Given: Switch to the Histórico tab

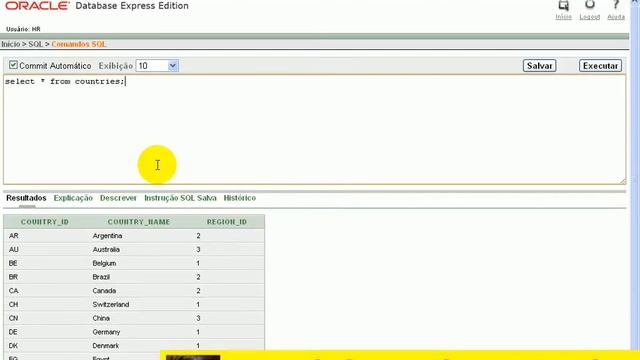Looking at the screenshot, I should tap(240, 198).
